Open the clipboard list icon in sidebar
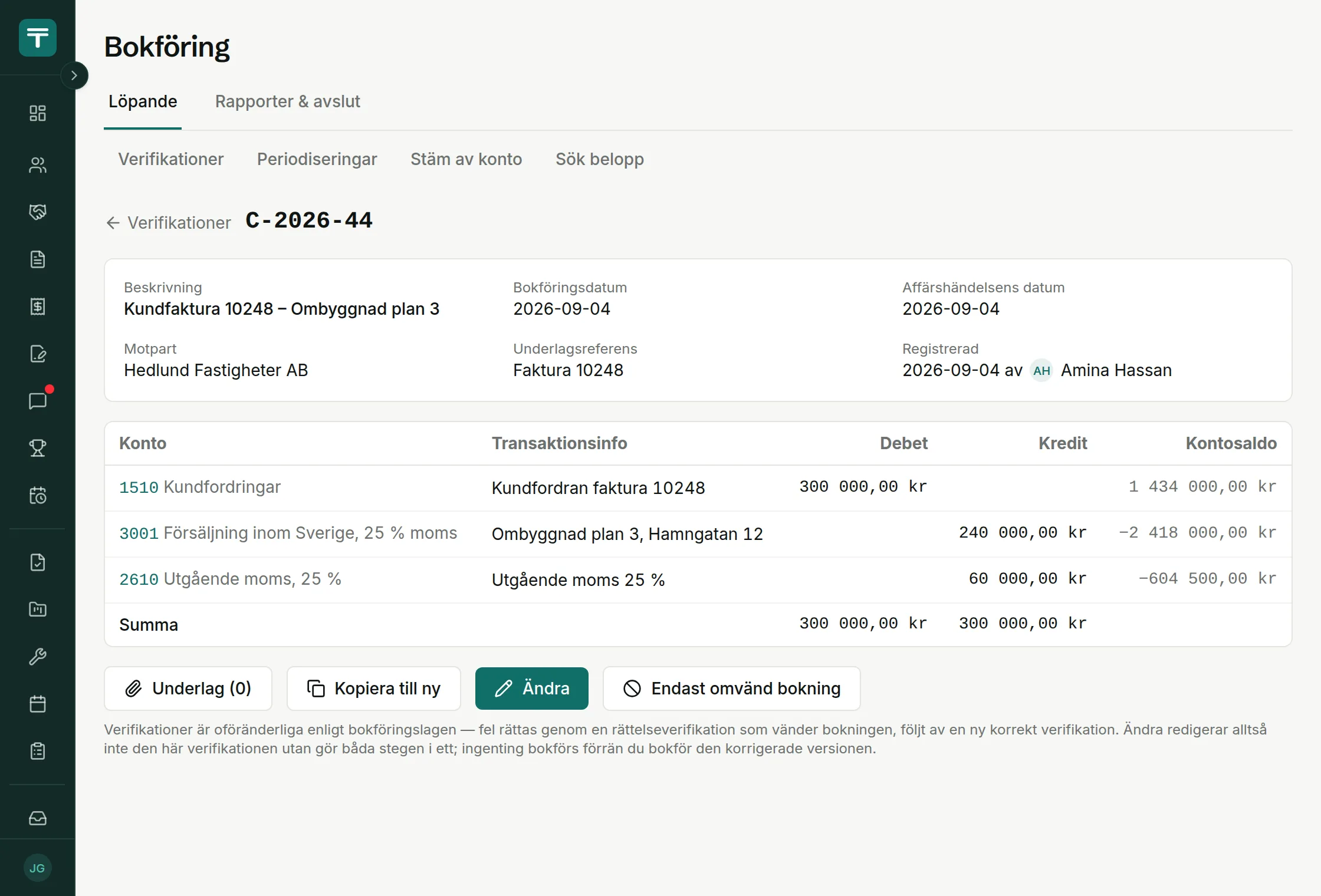Image resolution: width=1321 pixels, height=896 pixels. point(38,751)
